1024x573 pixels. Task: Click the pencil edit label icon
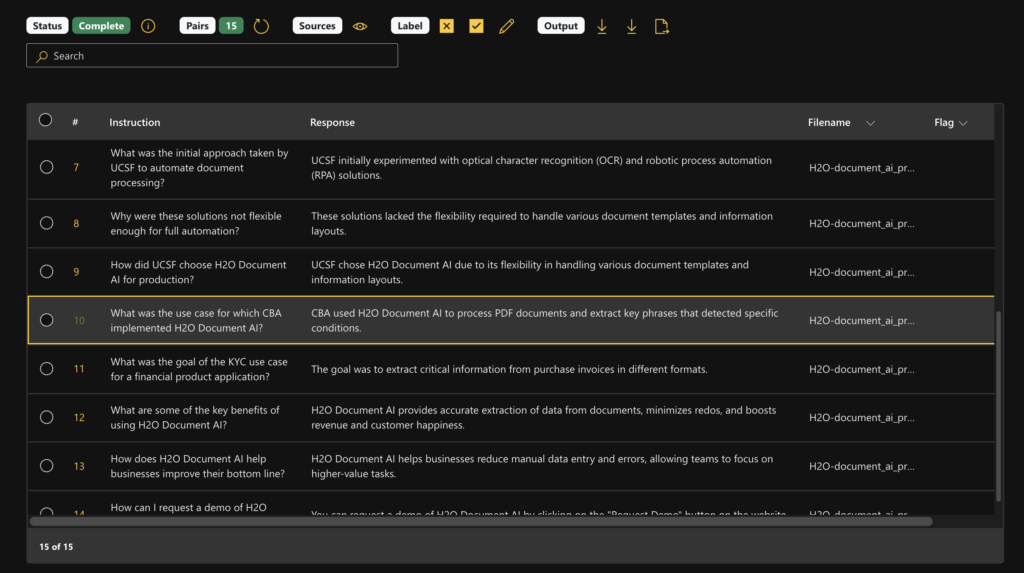(506, 26)
